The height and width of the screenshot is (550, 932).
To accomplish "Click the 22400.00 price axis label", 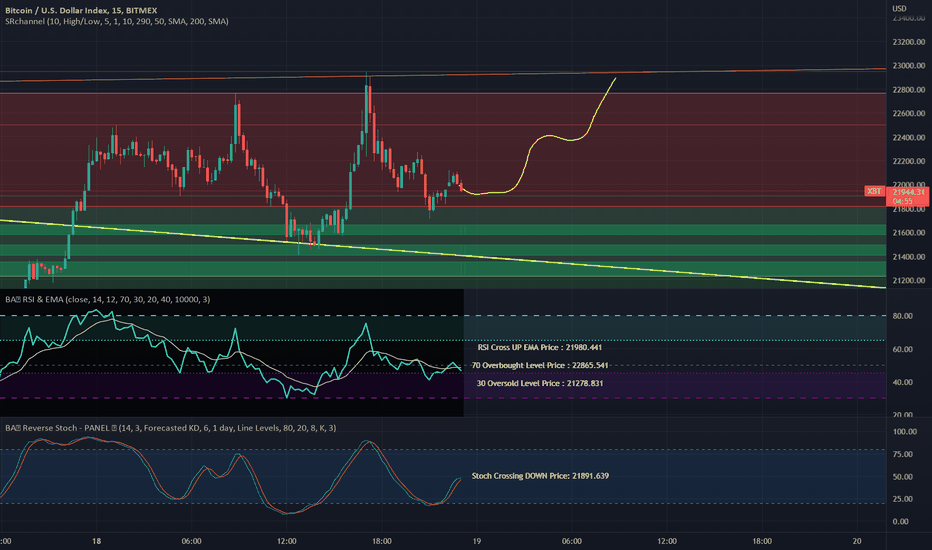I will [909, 137].
